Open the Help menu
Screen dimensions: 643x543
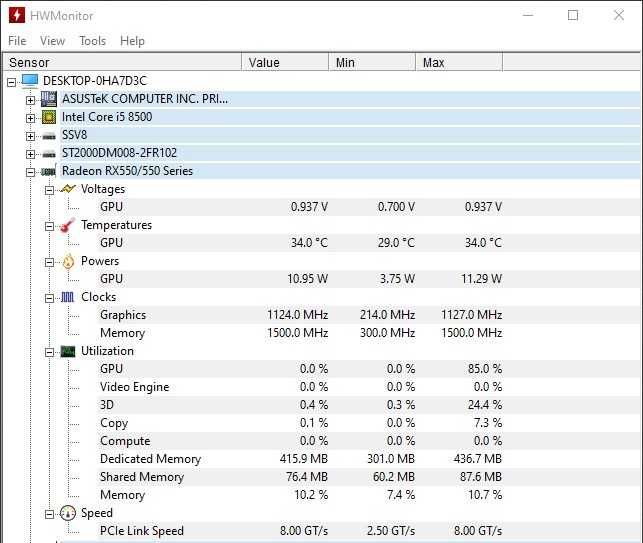132,41
